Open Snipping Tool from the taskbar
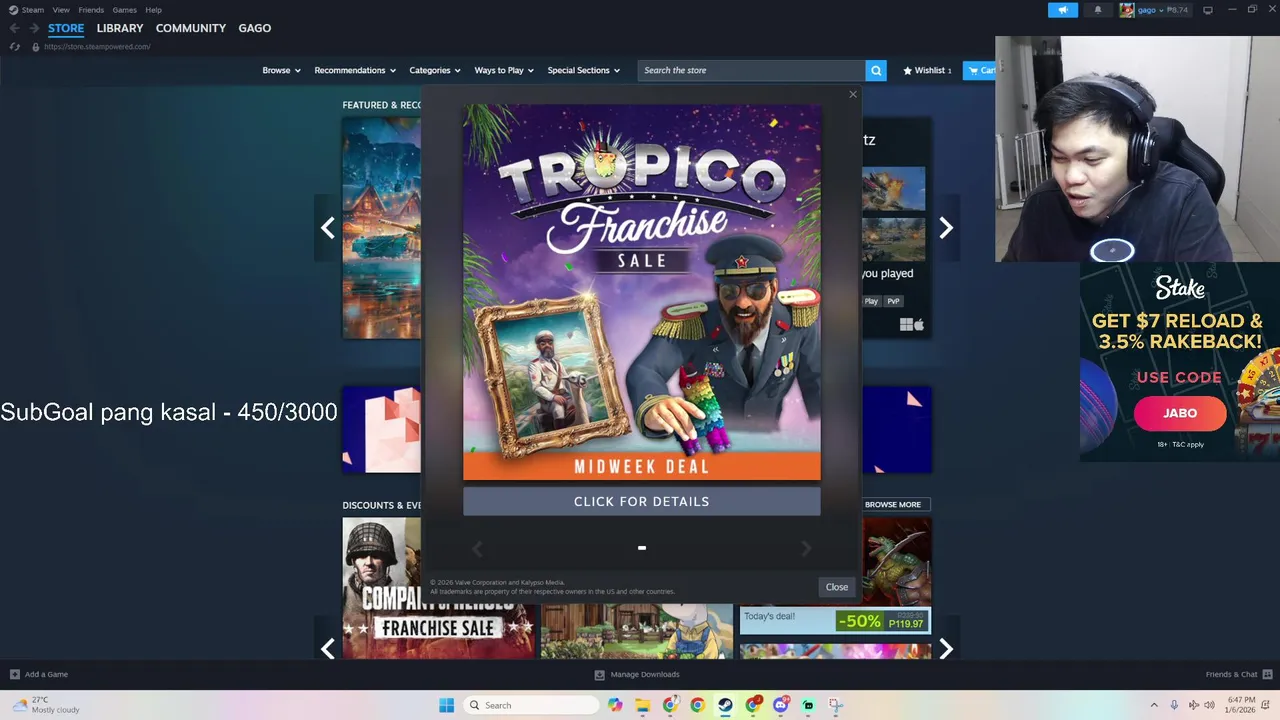 tap(836, 705)
